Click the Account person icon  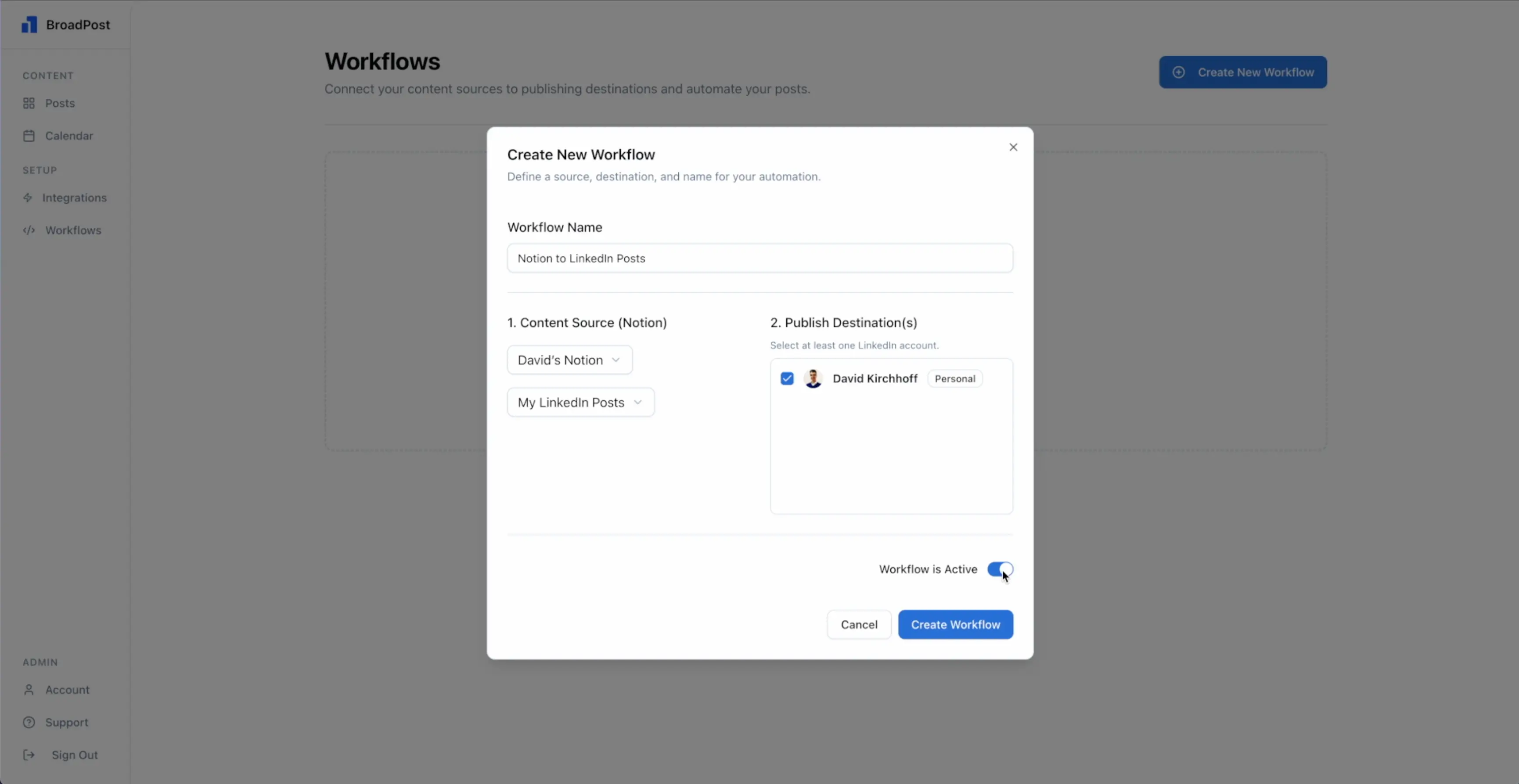pos(29,690)
